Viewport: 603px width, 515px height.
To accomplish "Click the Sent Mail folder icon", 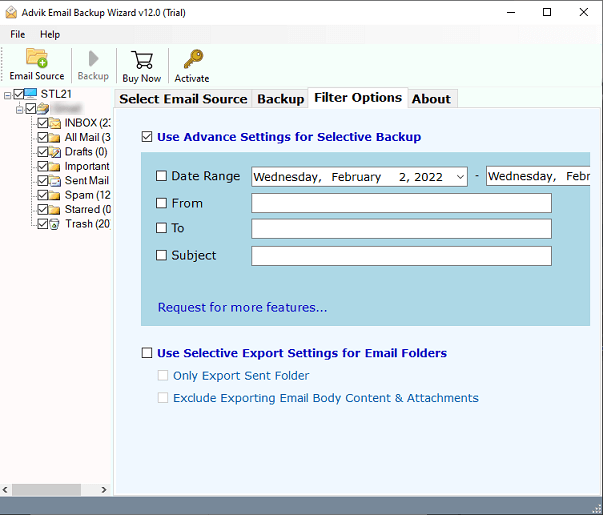I will click(55, 181).
